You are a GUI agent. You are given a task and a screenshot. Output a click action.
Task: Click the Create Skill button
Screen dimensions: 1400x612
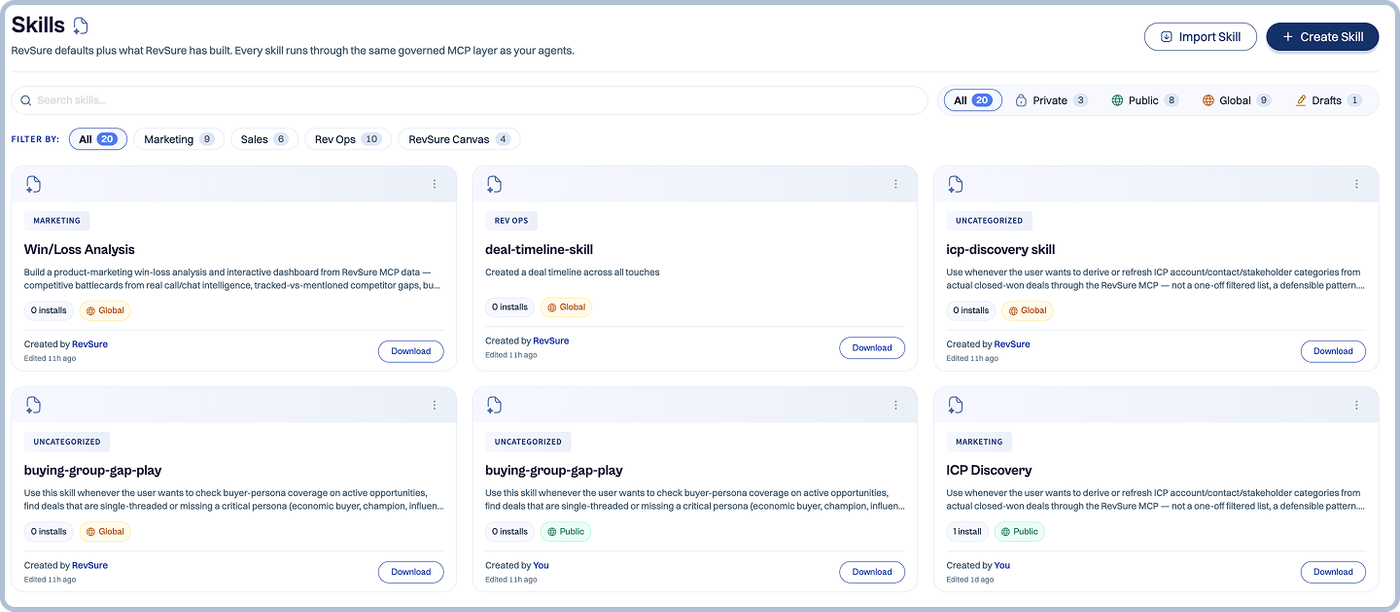pos(1322,37)
